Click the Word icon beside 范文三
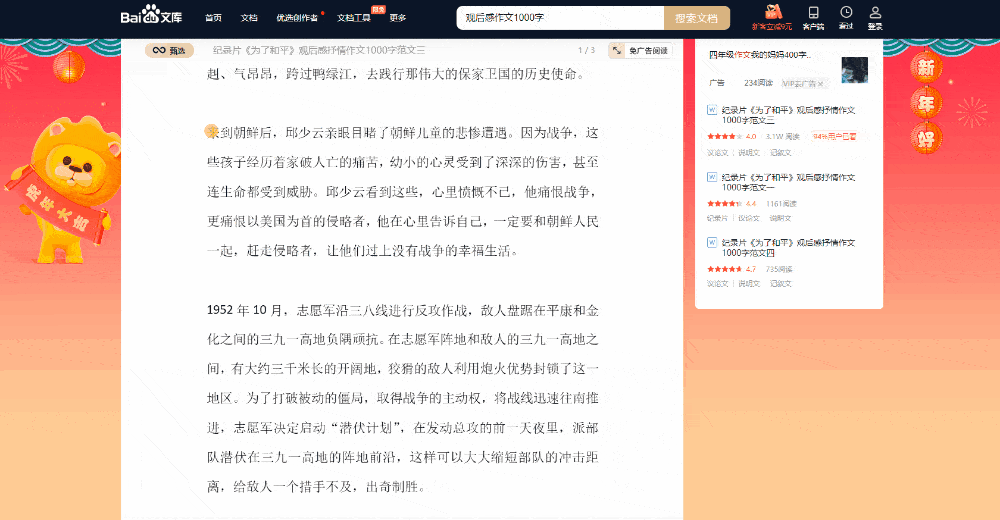The height and width of the screenshot is (520, 1000). coord(712,110)
